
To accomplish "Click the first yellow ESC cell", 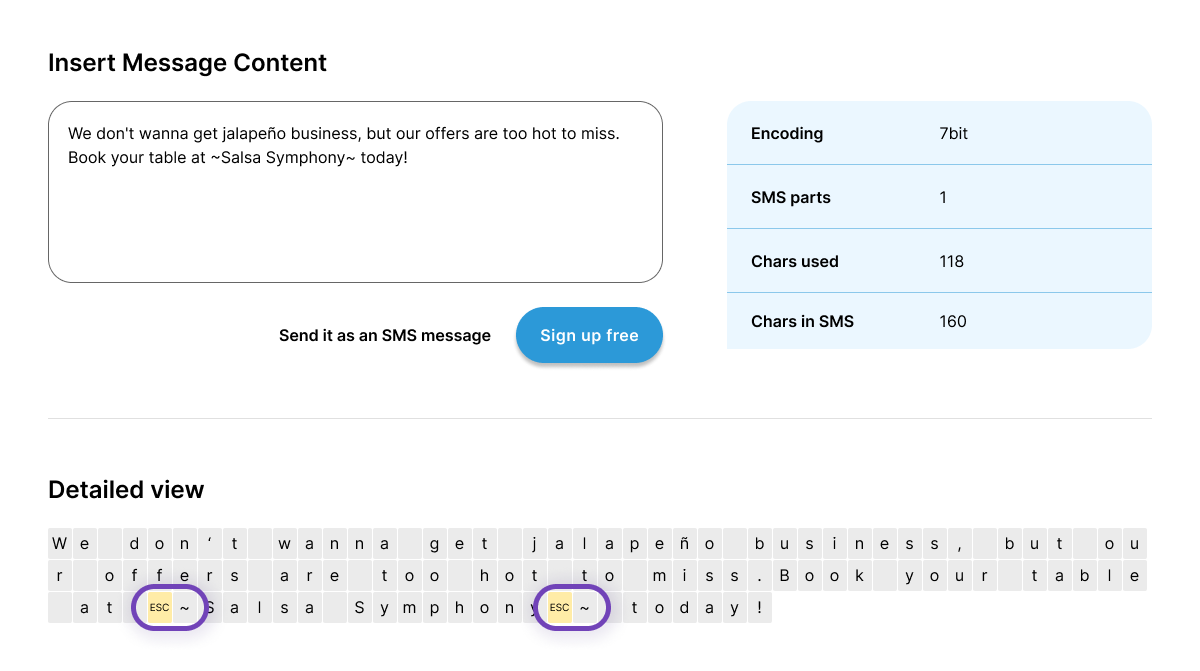I will [x=159, y=607].
